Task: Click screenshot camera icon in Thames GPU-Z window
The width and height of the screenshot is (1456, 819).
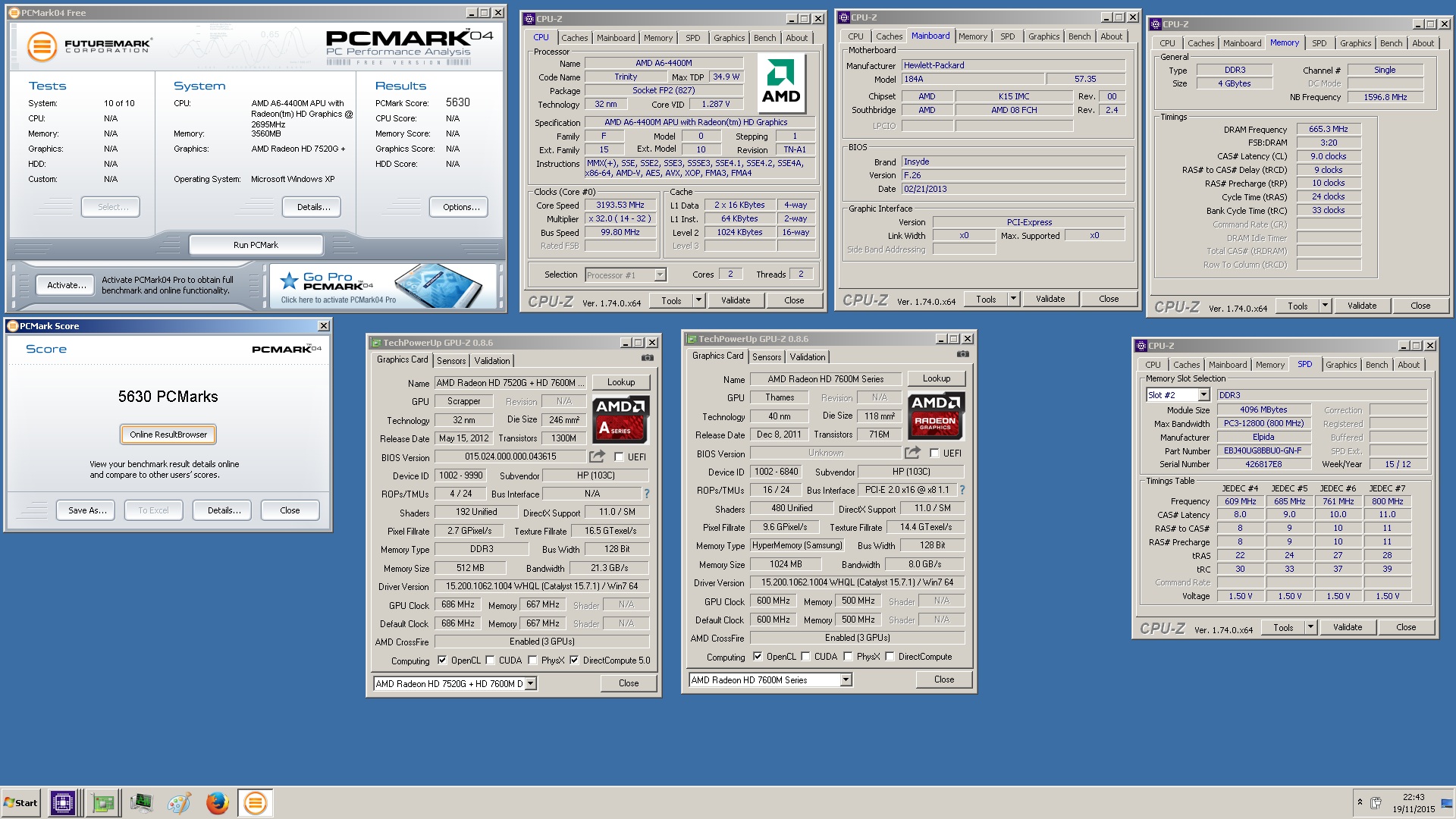Action: (962, 354)
